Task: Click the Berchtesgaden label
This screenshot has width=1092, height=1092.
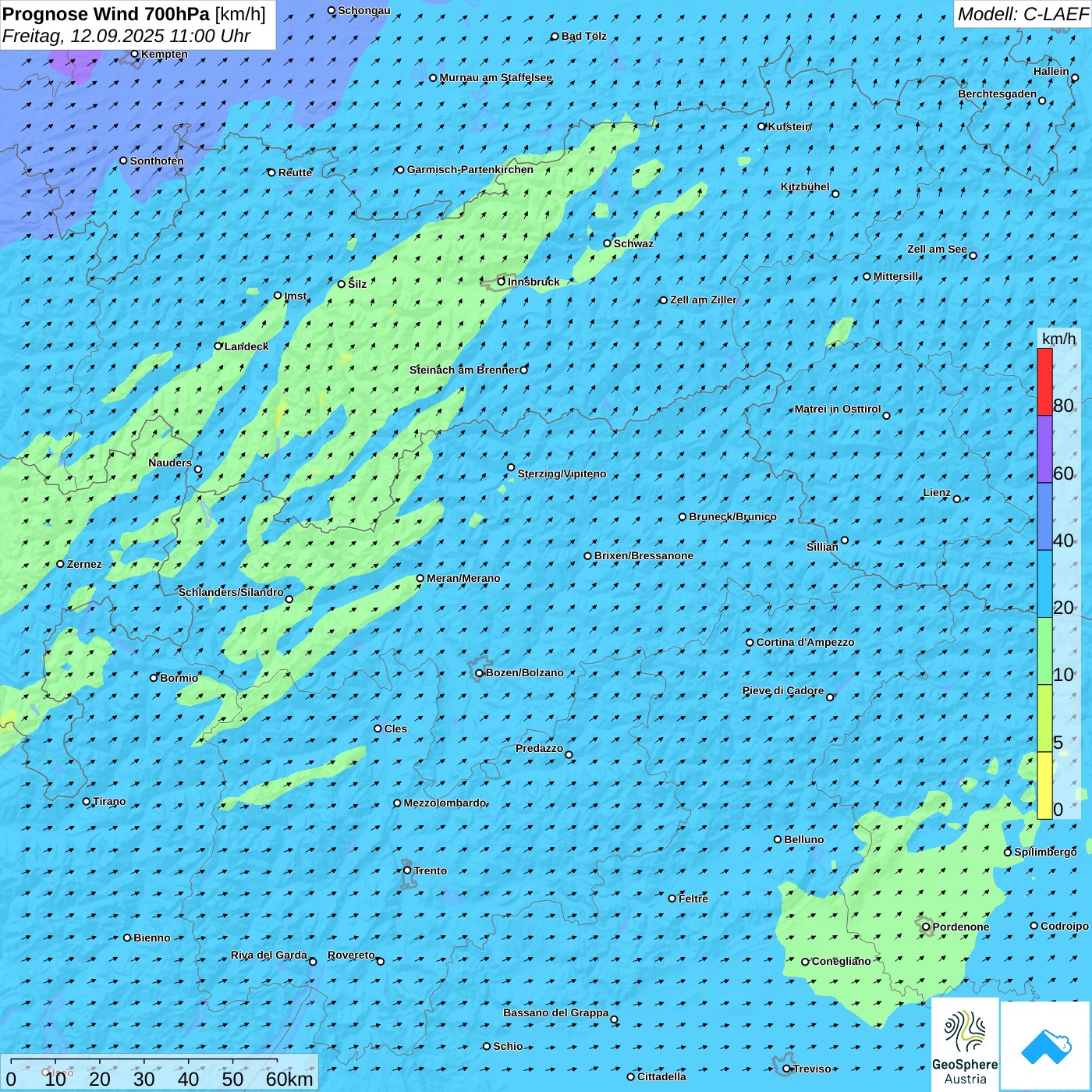Action: click(x=998, y=94)
